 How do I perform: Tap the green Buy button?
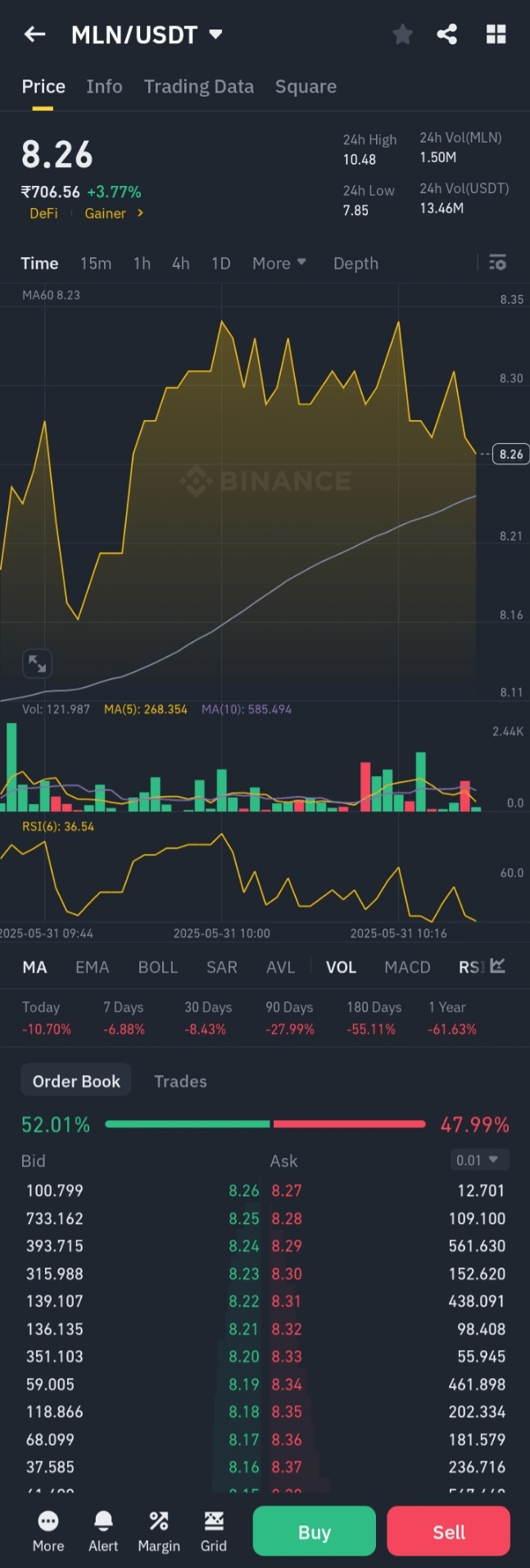click(315, 1531)
